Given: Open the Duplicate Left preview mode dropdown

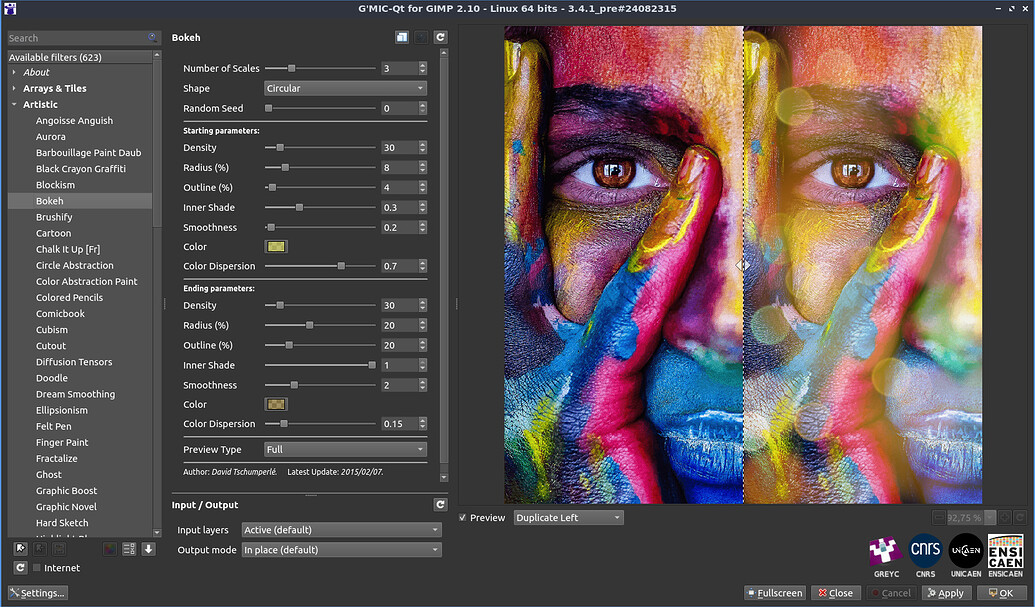Looking at the screenshot, I should click(x=568, y=518).
